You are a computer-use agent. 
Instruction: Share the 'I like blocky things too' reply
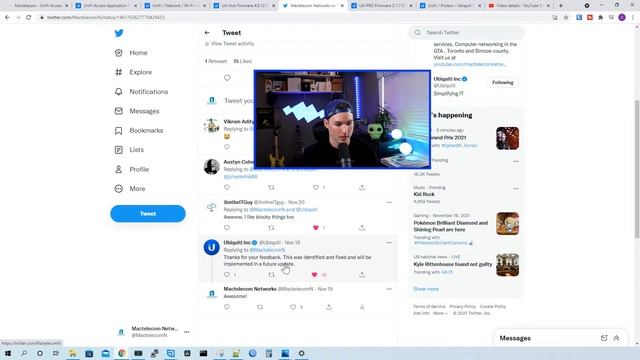point(362,228)
